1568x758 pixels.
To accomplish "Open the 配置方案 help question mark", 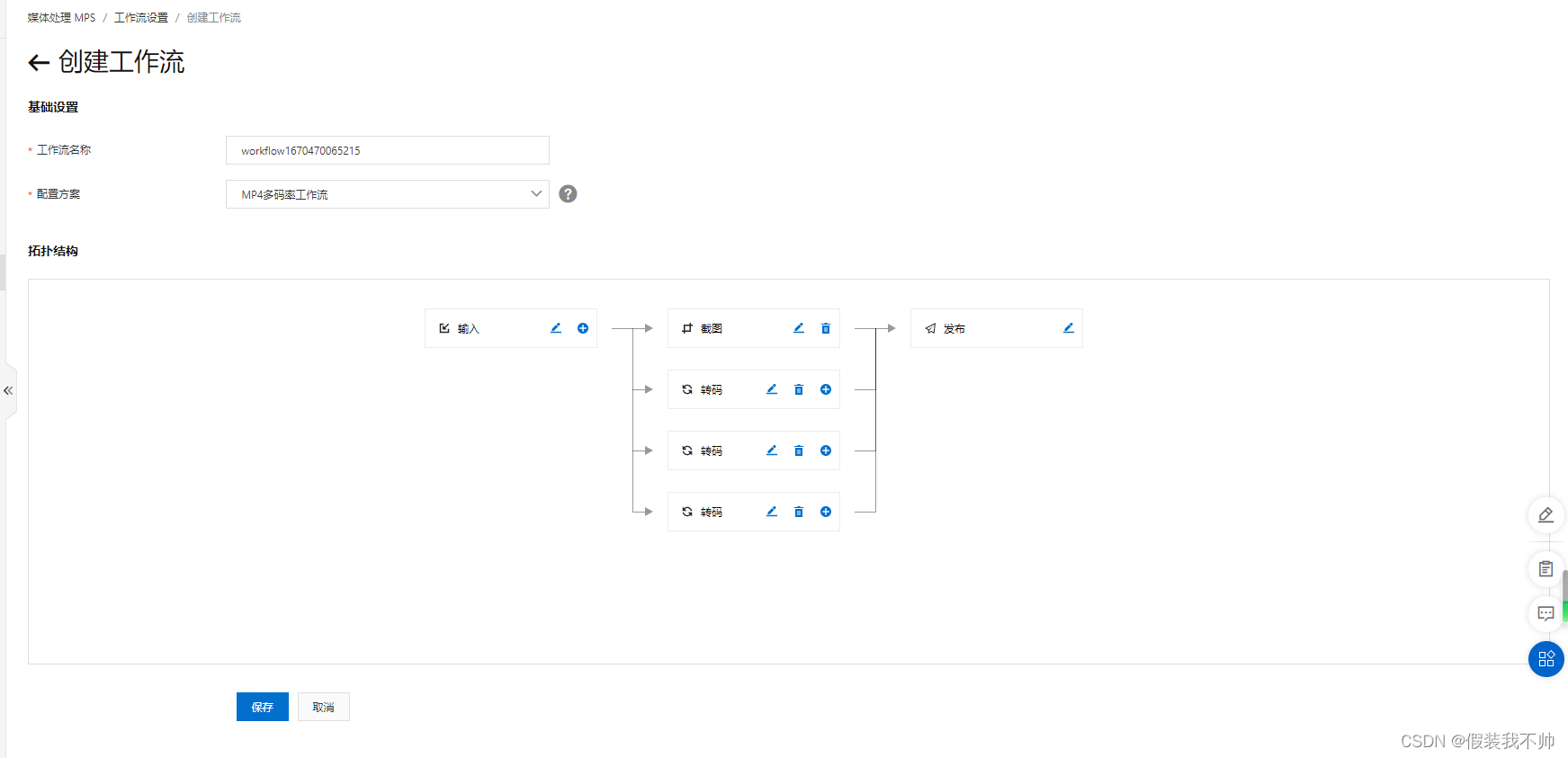I will [x=568, y=194].
